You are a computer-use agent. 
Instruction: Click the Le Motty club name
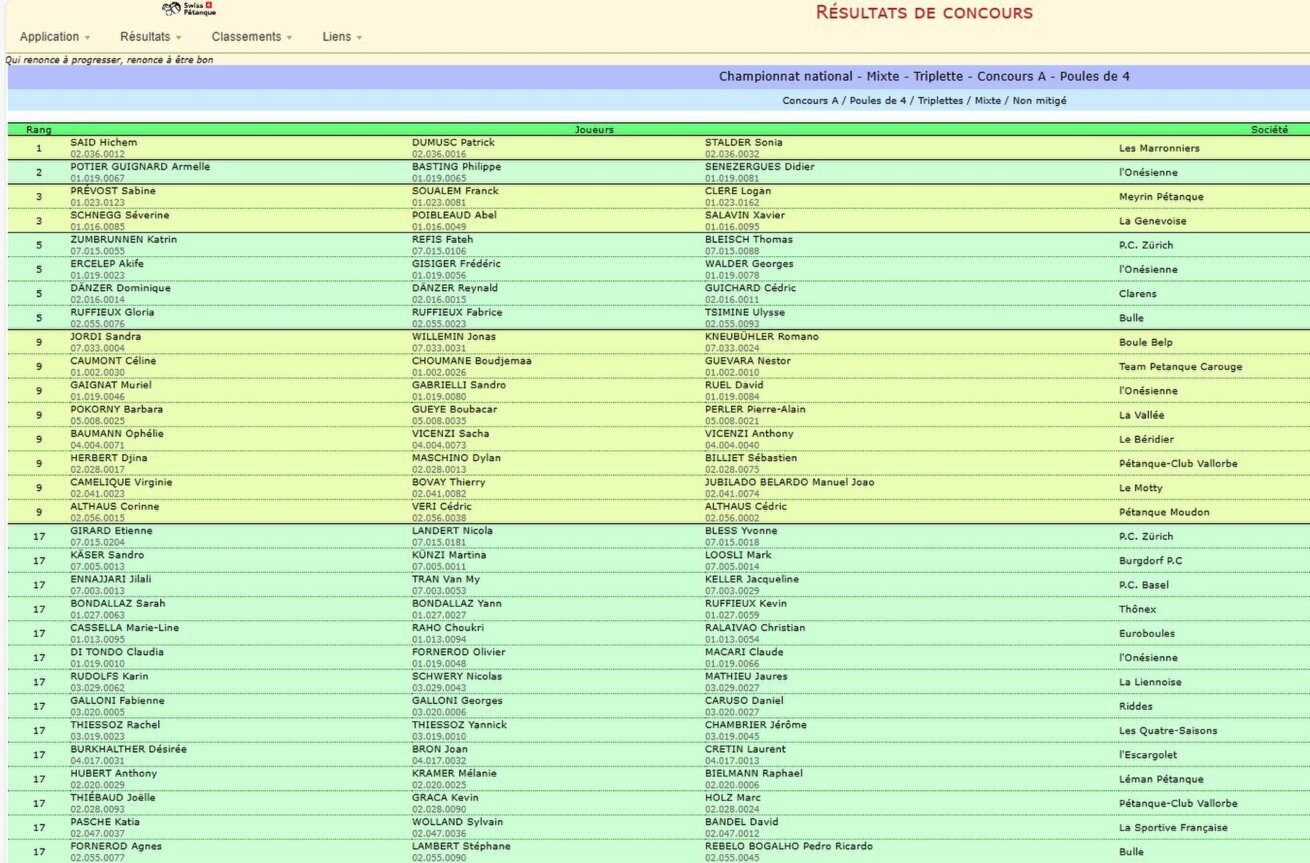pyautogui.click(x=1141, y=488)
